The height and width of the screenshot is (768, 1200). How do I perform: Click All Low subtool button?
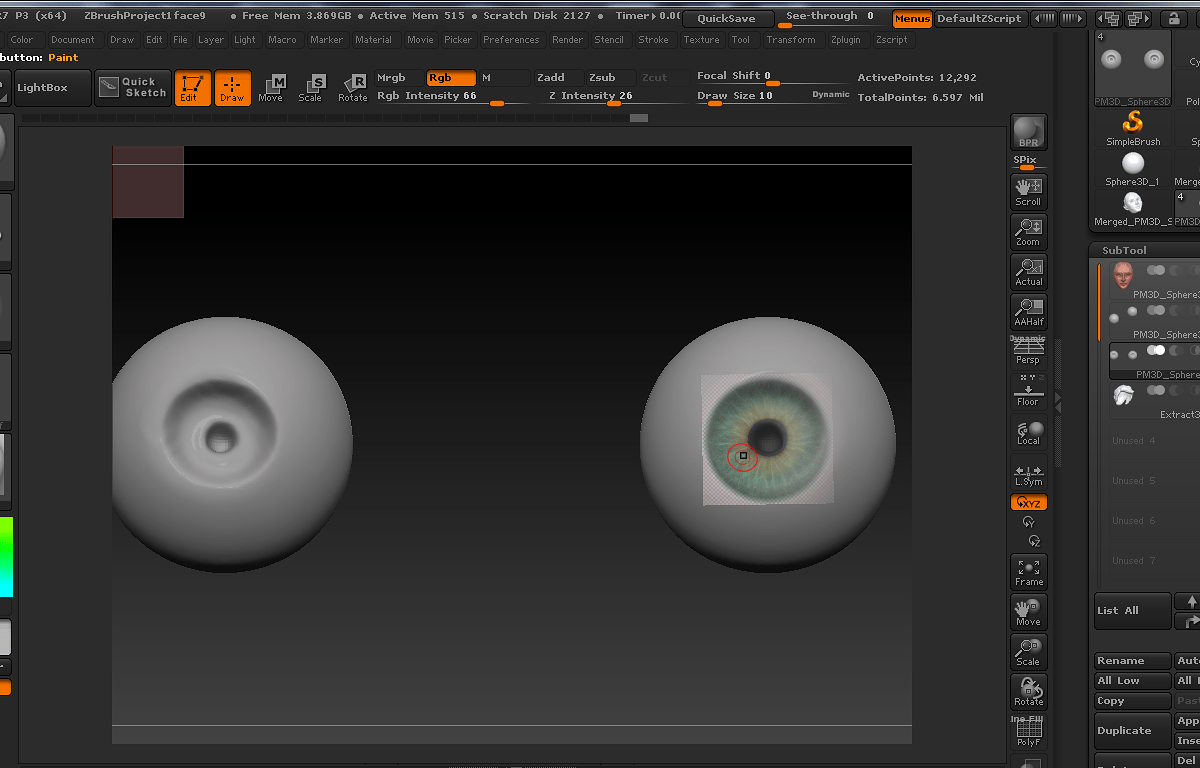pyautogui.click(x=1133, y=681)
